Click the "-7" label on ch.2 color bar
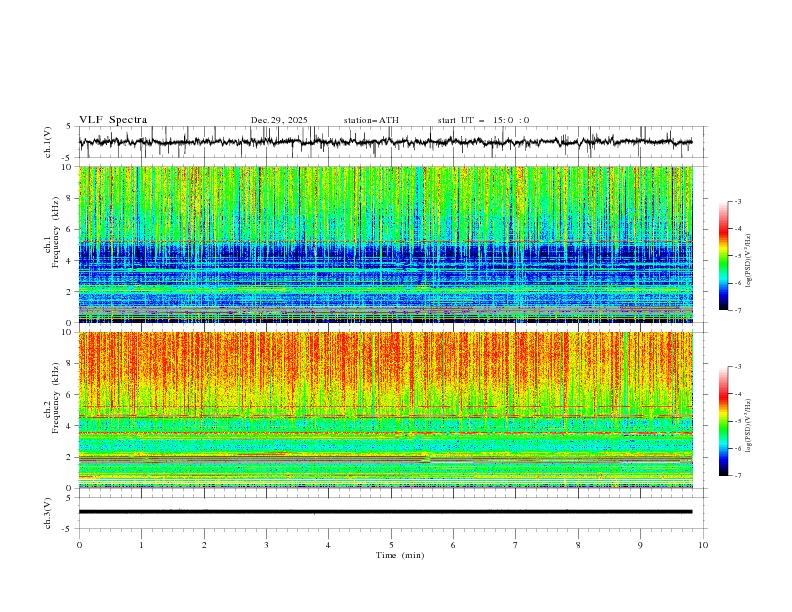The width and height of the screenshot is (792, 612). [738, 476]
